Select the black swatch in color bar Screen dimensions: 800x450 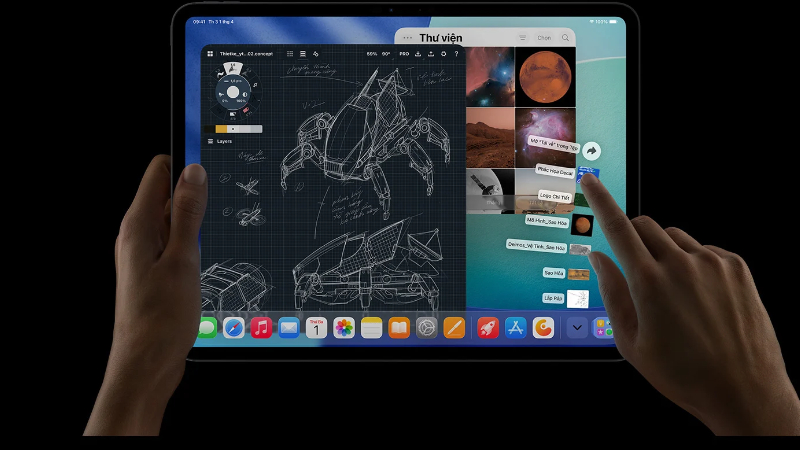click(209, 129)
